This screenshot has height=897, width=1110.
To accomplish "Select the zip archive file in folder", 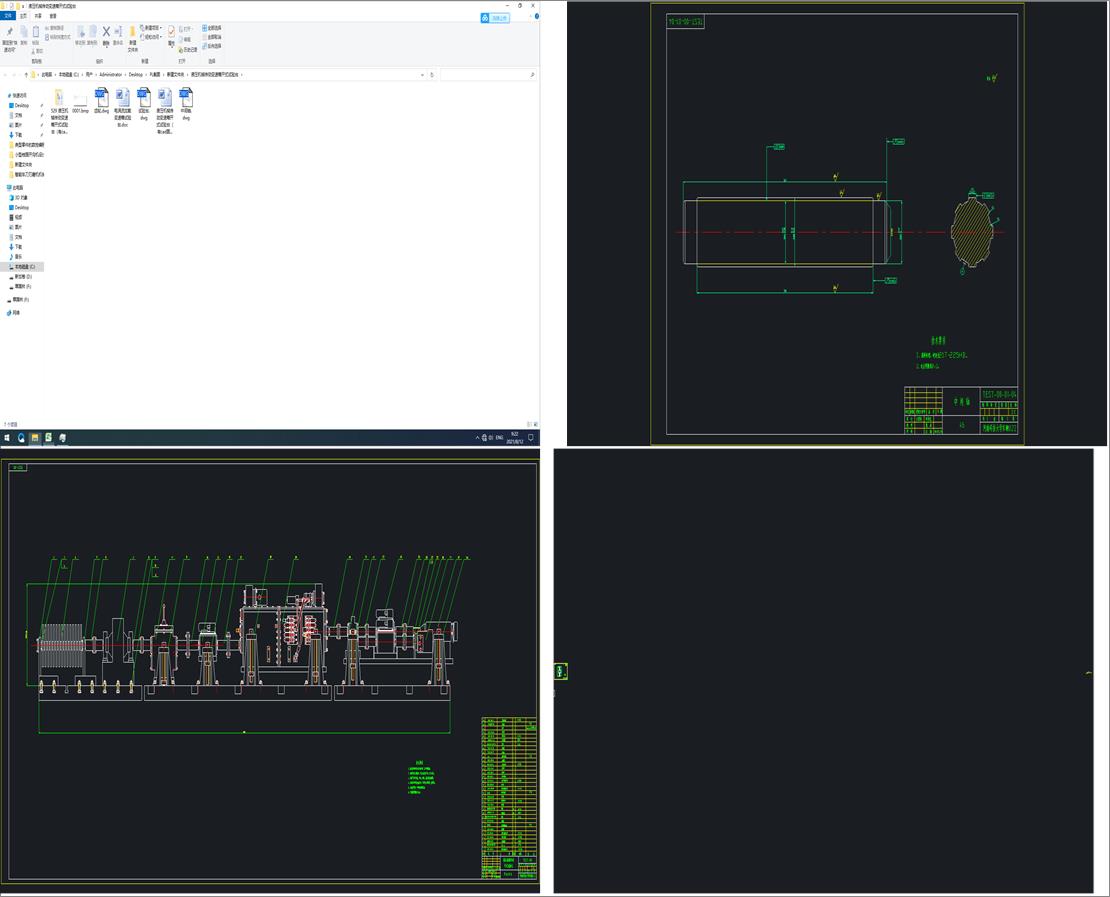I will [59, 110].
